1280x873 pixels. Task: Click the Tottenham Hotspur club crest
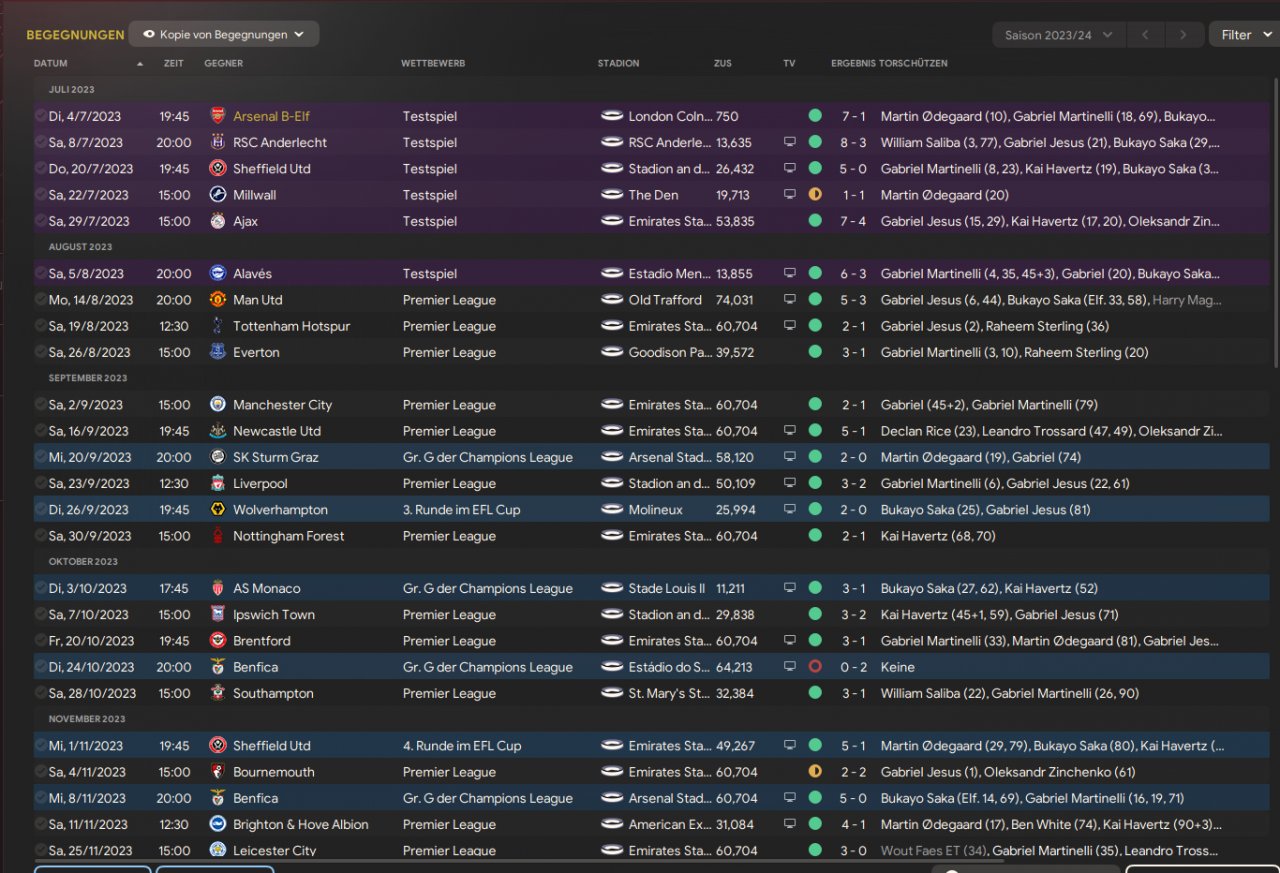(x=217, y=326)
